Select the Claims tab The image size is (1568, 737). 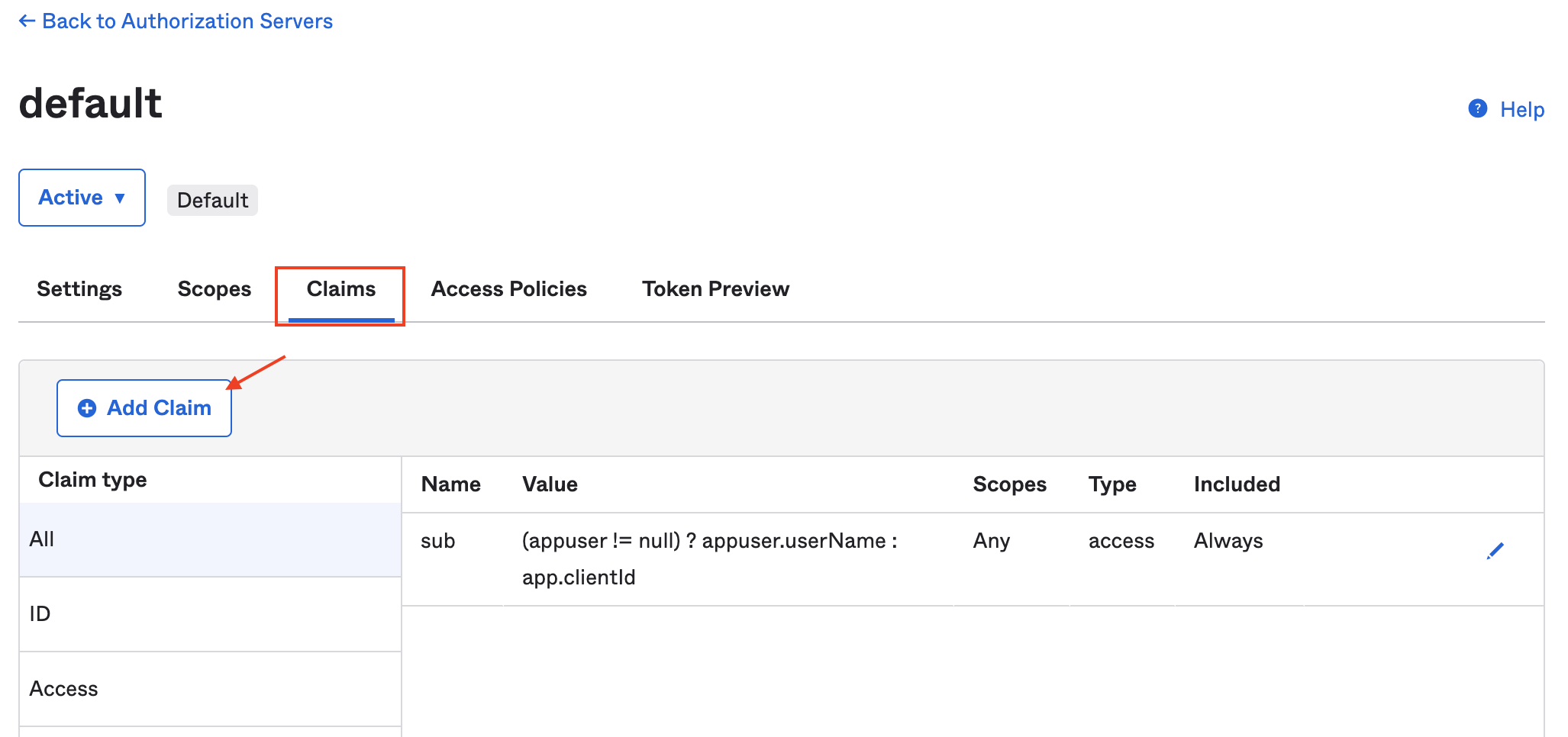point(340,289)
